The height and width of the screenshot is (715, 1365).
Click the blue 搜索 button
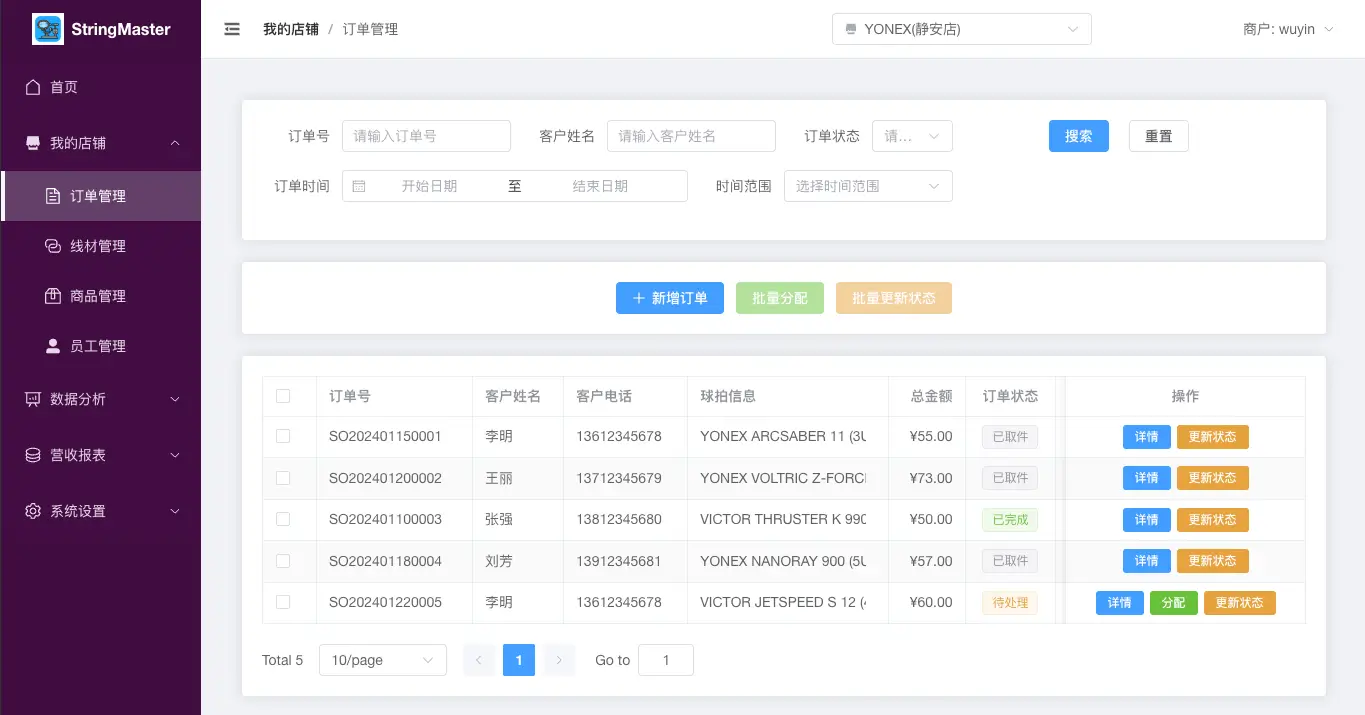pos(1078,136)
